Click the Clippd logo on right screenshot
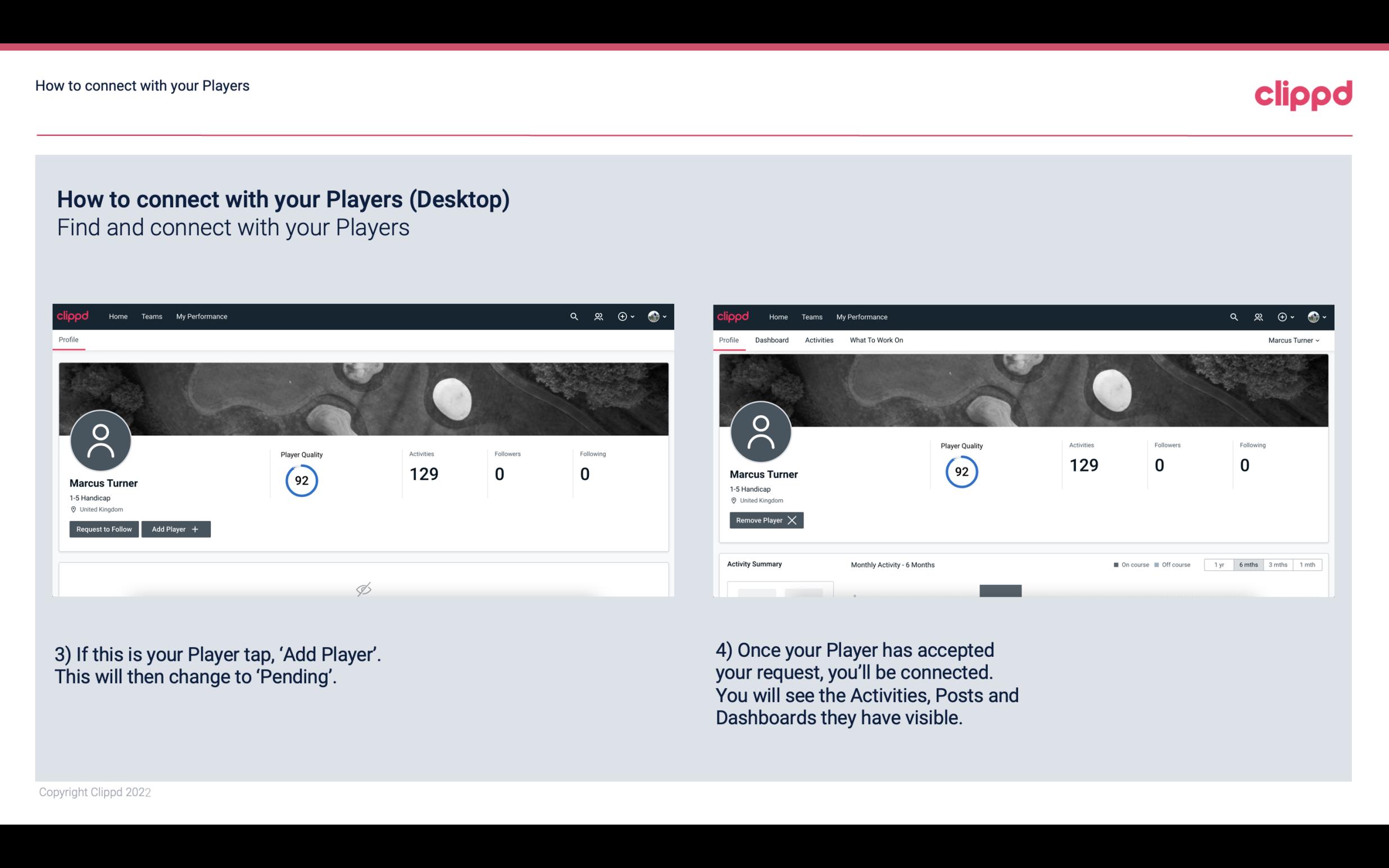Screen dimensions: 1389x868 [x=733, y=316]
